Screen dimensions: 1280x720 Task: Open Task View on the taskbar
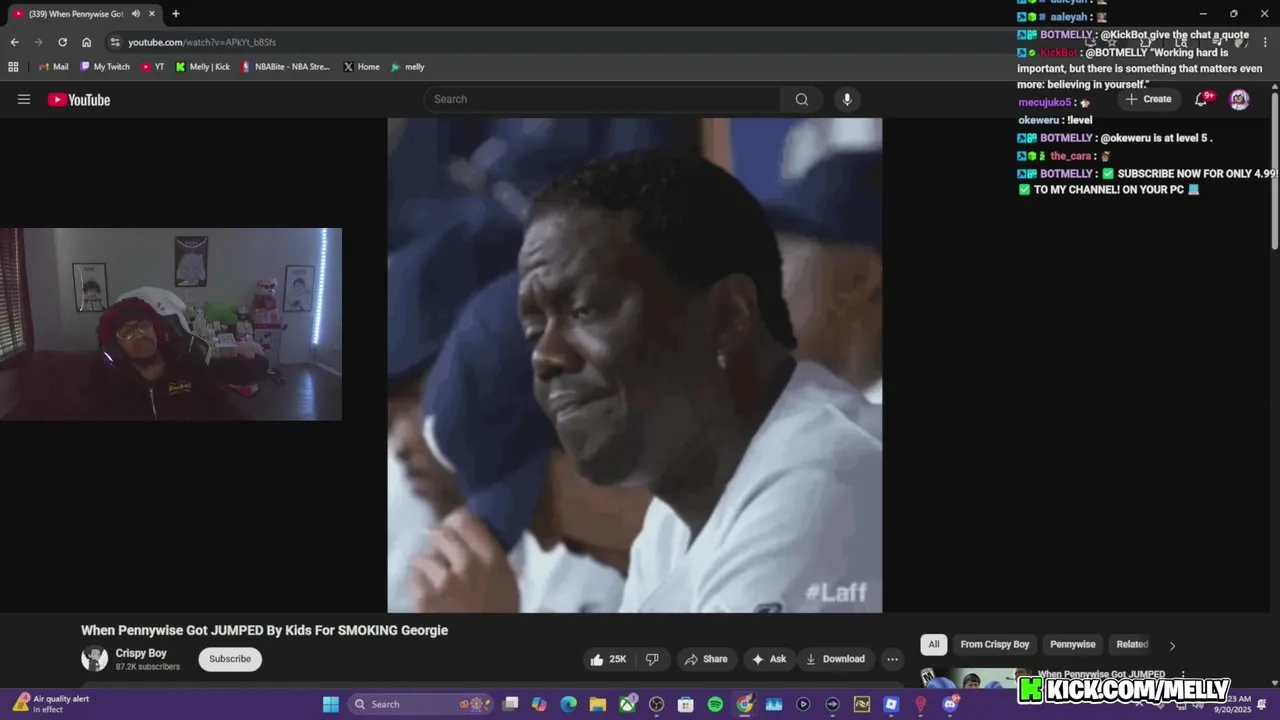(x=510, y=704)
